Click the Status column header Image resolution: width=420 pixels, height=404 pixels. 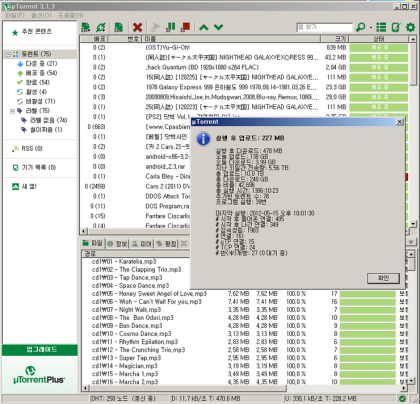[x=379, y=39]
